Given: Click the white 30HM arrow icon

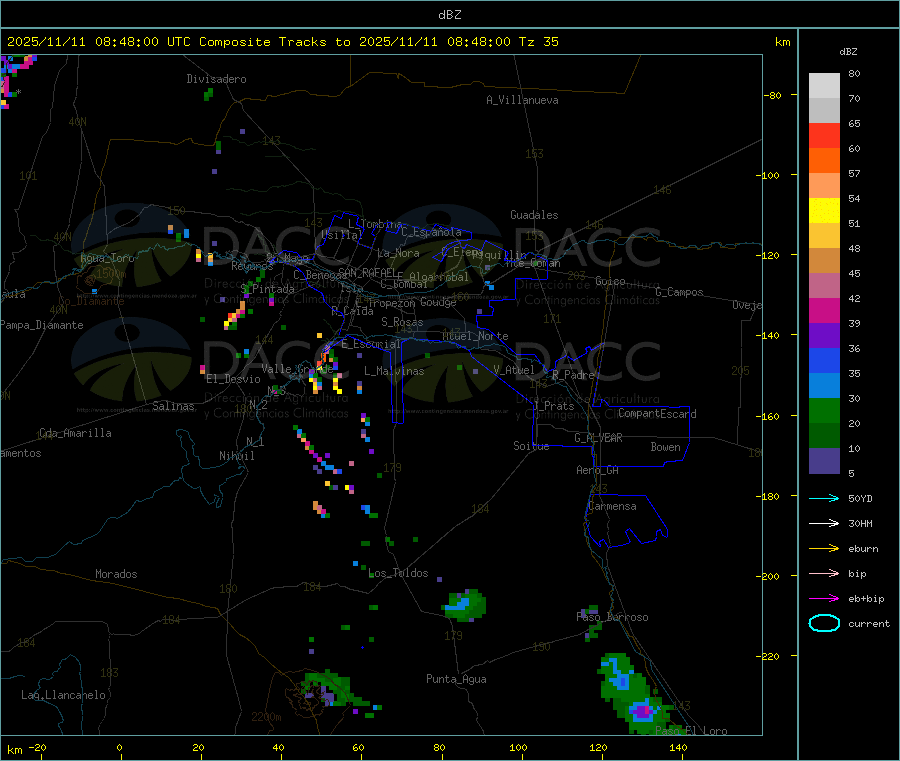Looking at the screenshot, I should click(824, 523).
